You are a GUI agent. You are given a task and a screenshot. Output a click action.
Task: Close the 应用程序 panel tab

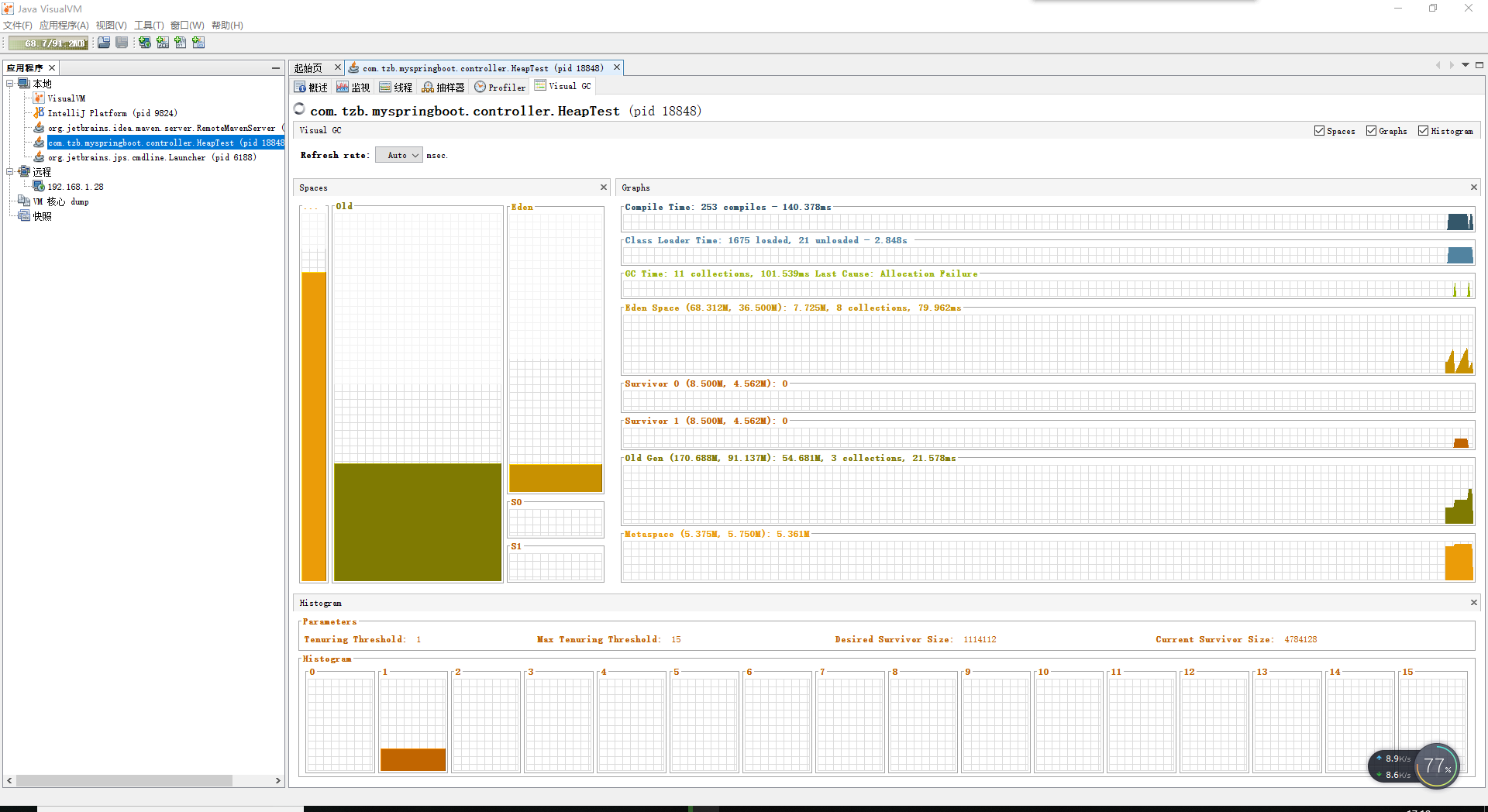(x=52, y=68)
